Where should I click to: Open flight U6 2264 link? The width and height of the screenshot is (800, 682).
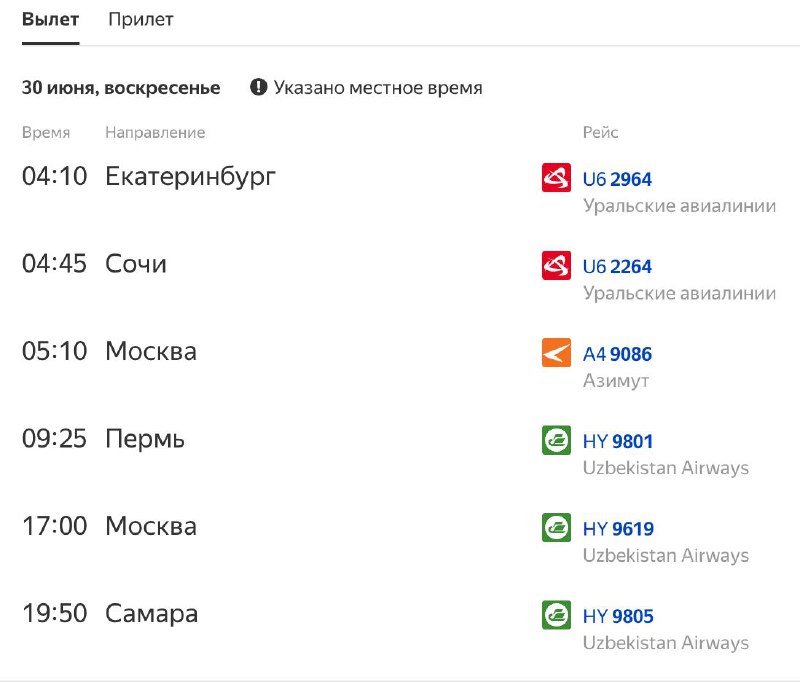(617, 266)
